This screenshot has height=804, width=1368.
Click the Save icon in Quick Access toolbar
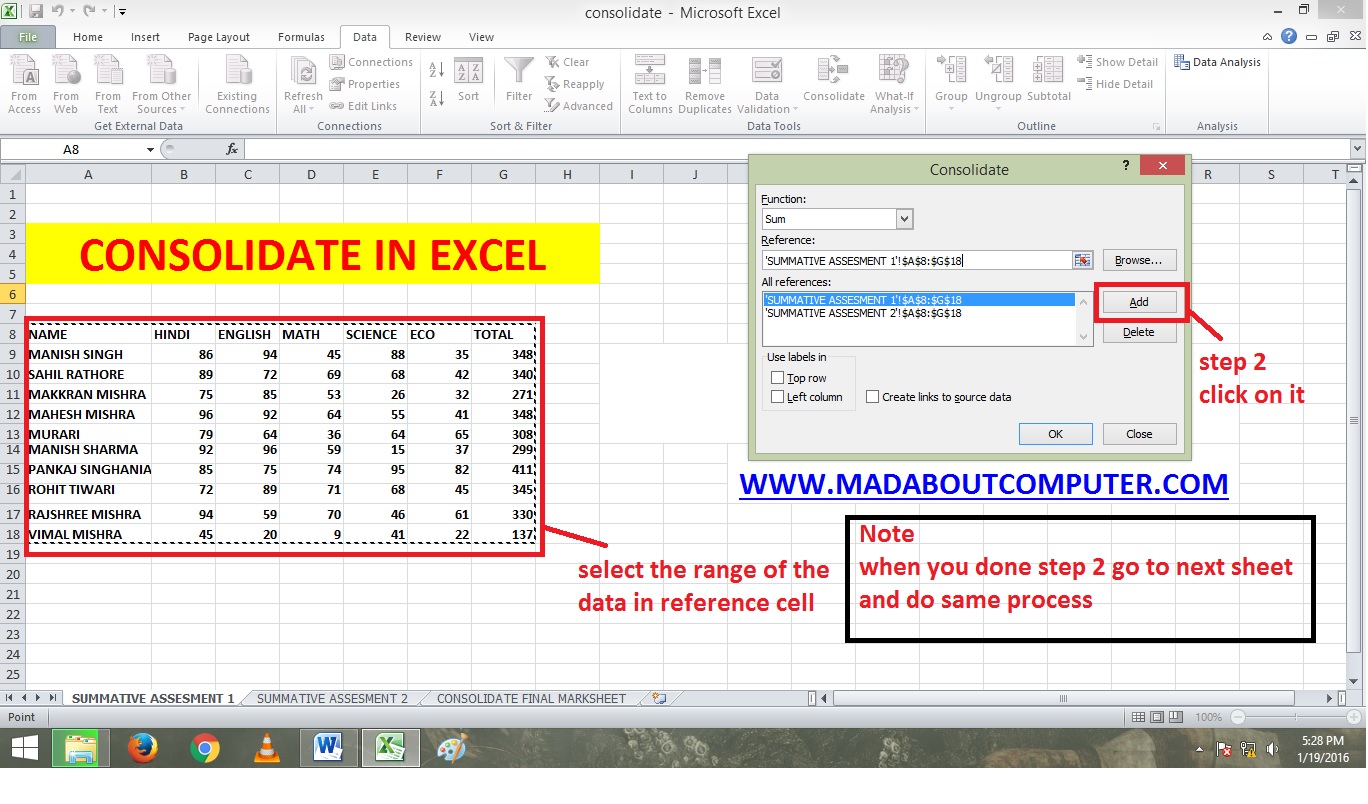click(36, 12)
